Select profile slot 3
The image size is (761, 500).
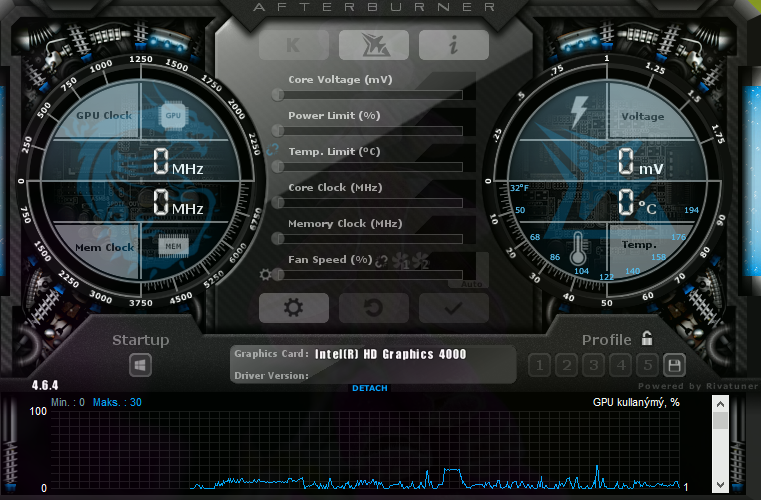coord(593,366)
